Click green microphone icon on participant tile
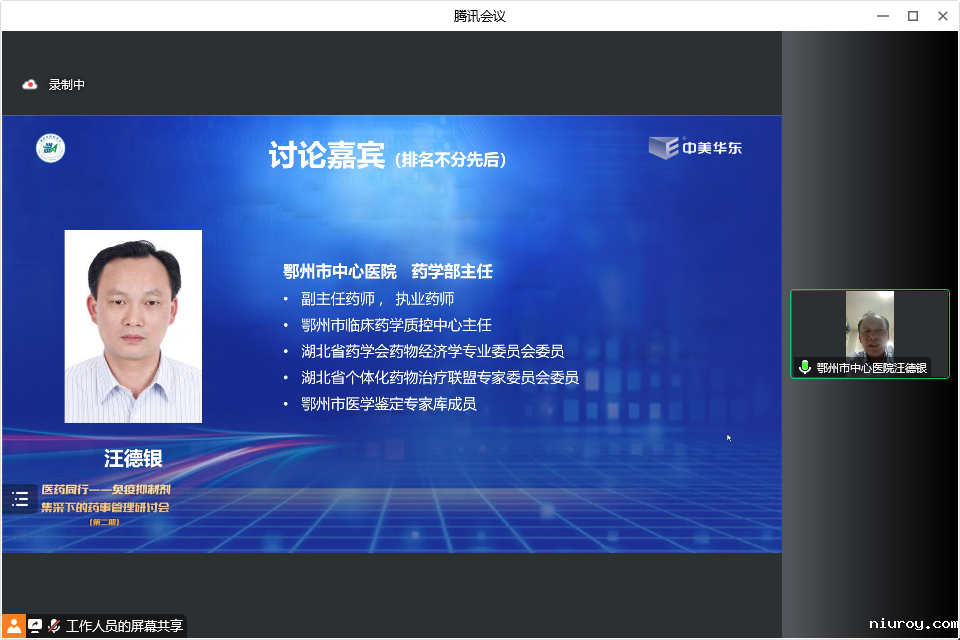 click(805, 368)
